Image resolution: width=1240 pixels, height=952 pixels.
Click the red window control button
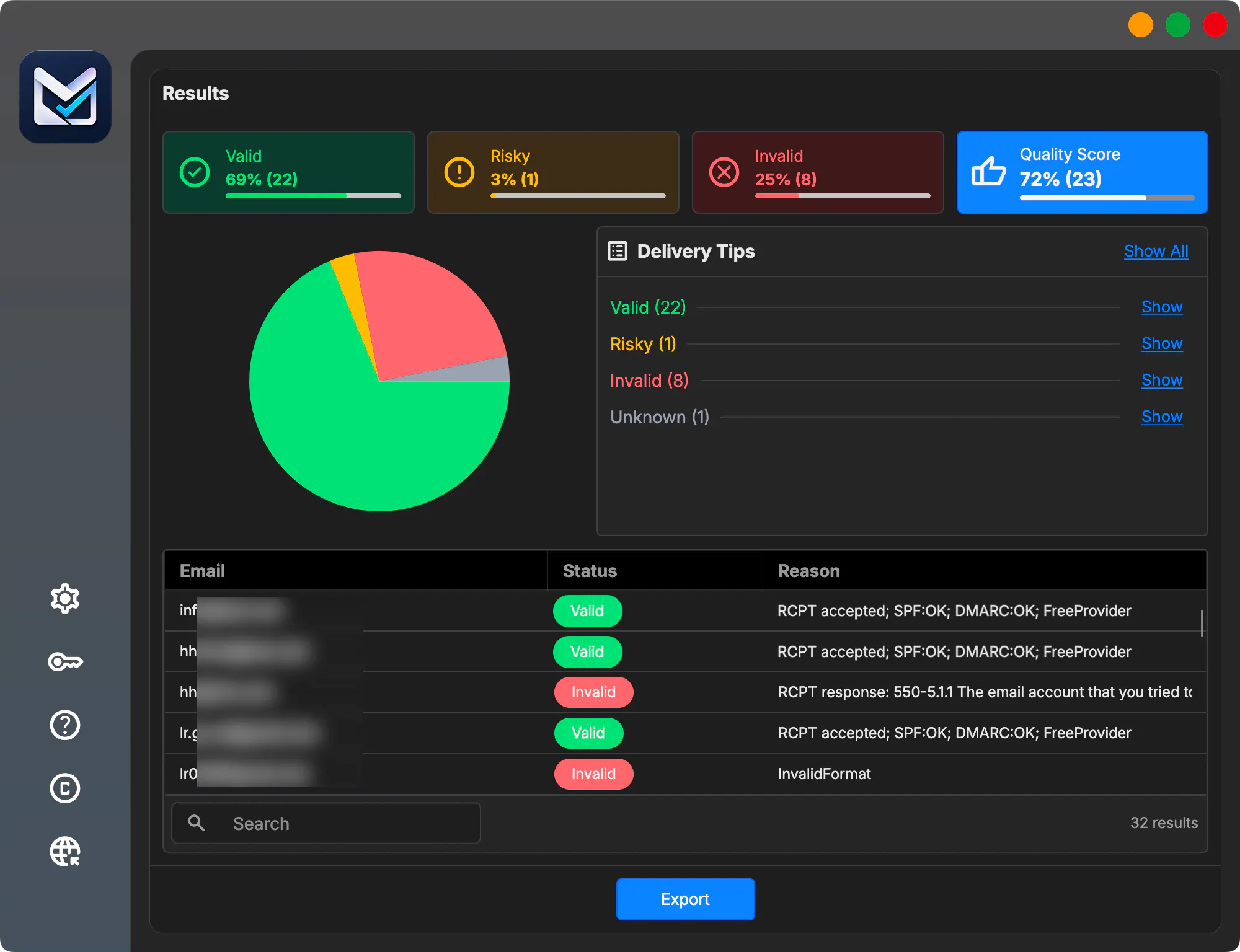(x=1215, y=25)
